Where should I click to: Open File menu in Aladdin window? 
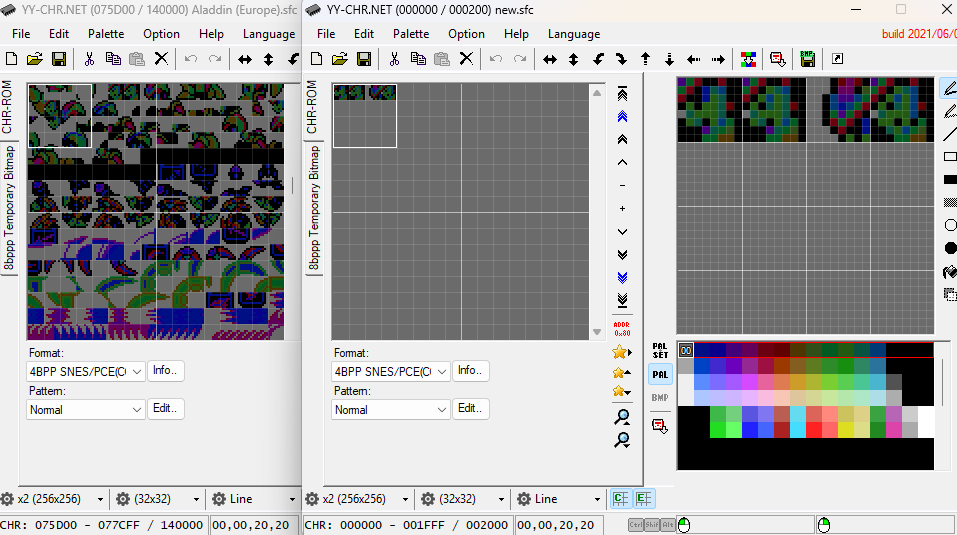[21, 34]
